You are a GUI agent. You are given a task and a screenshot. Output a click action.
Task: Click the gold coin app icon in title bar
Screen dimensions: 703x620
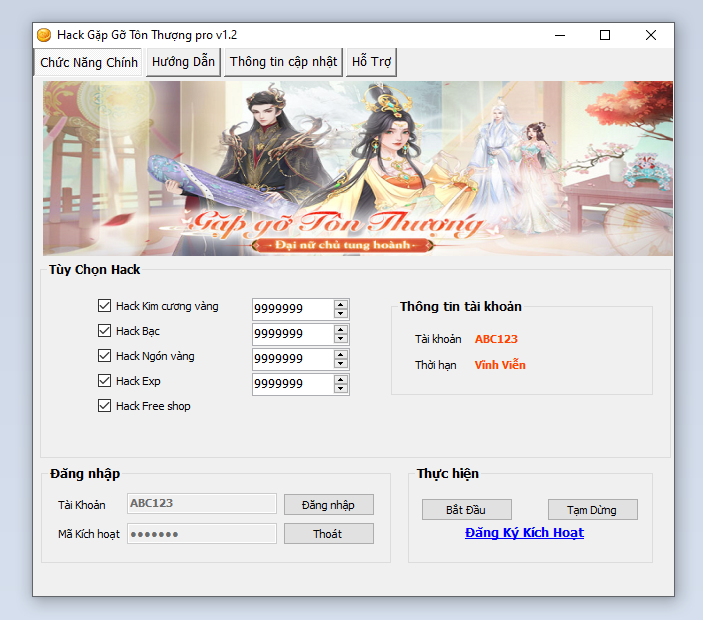click(44, 35)
